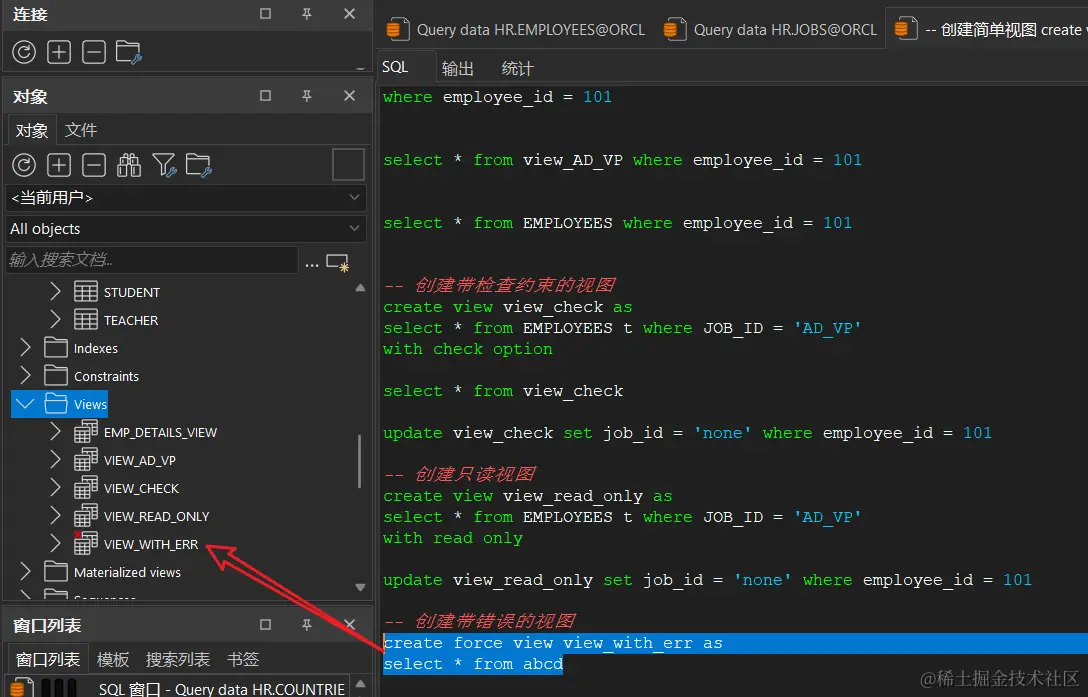Click the Indexes folder icon
Viewport: 1088px width, 697px height.
click(x=56, y=347)
